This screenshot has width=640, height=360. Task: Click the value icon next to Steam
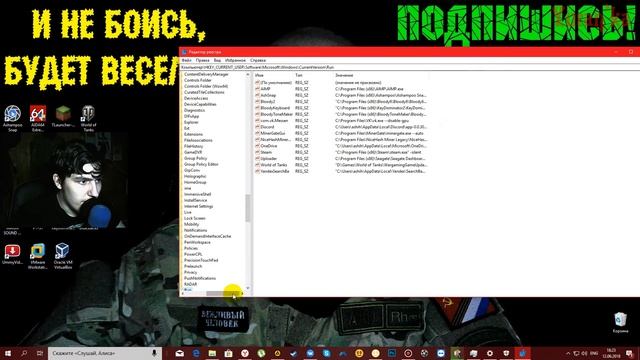(x=257, y=152)
